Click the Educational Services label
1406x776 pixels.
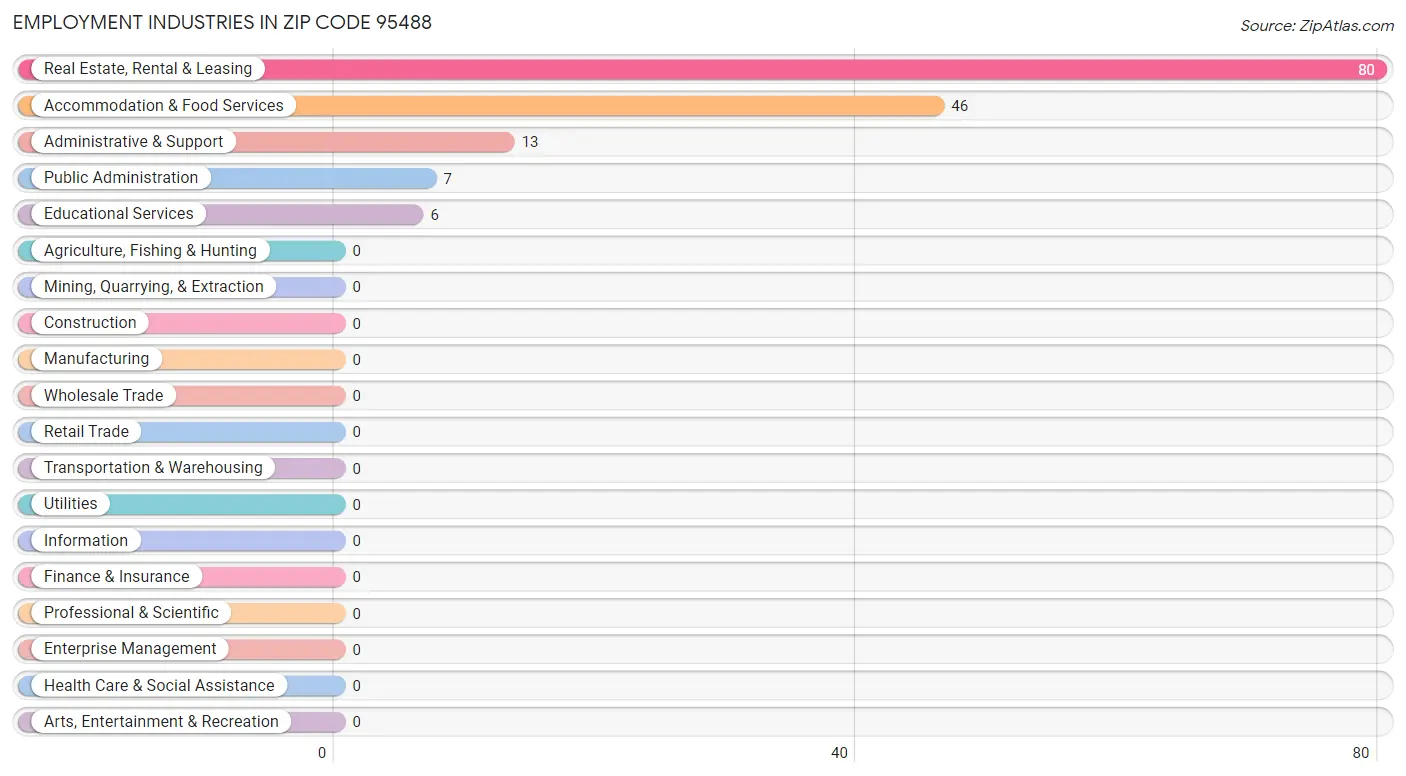[119, 214]
